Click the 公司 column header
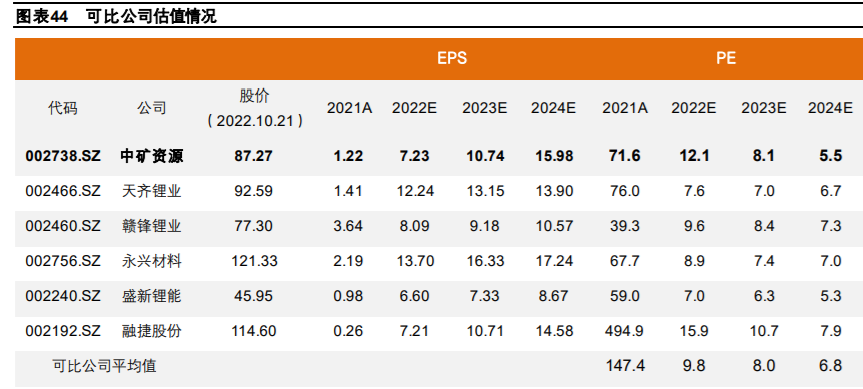The width and height of the screenshot is (863, 389). click(x=151, y=108)
